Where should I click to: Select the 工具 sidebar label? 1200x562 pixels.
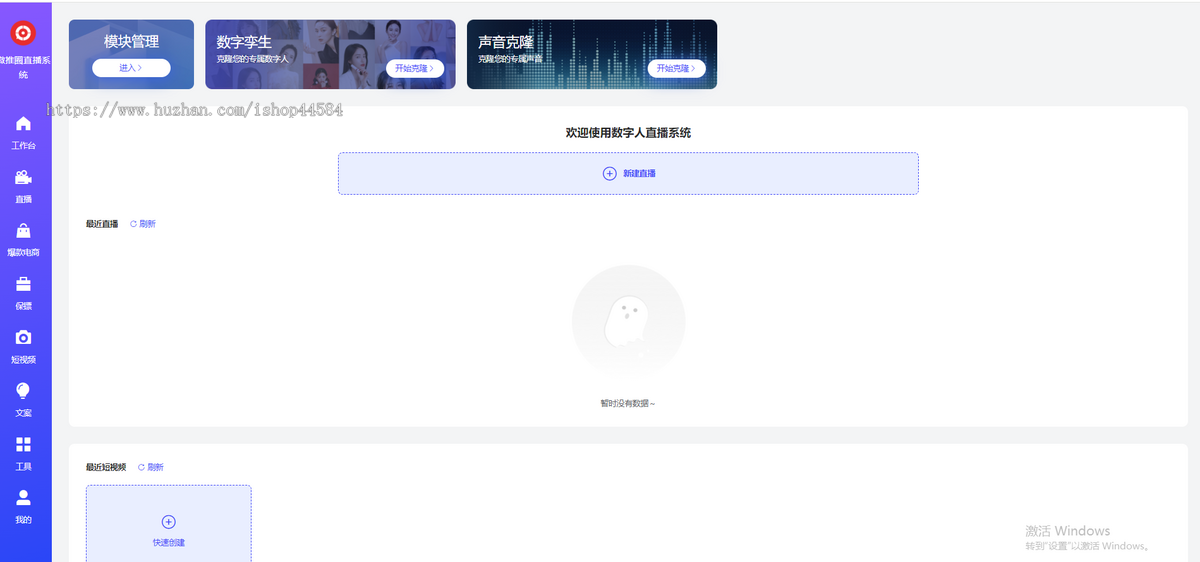tap(23, 466)
